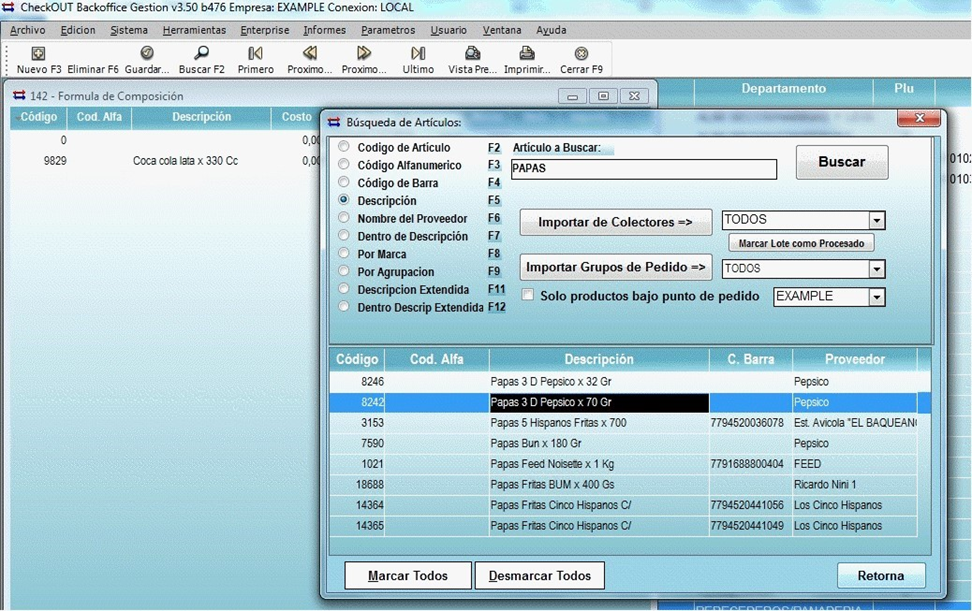Open the Ayuda menu
Viewport: 972px width, 611px height.
[x=551, y=30]
